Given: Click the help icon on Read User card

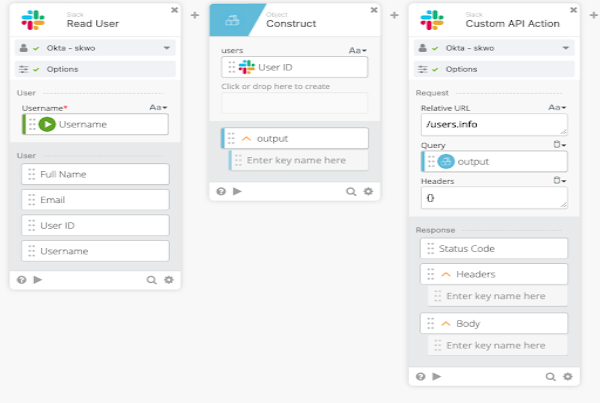Looking at the screenshot, I should click(x=23, y=280).
